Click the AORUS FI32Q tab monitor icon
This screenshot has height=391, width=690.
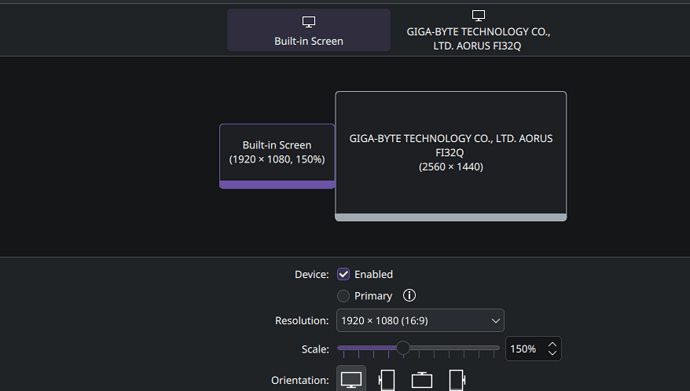[478, 15]
